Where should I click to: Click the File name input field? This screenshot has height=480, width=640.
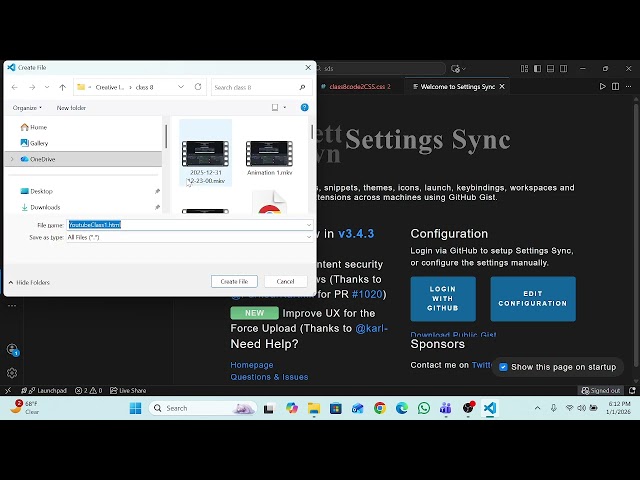pyautogui.click(x=186, y=225)
